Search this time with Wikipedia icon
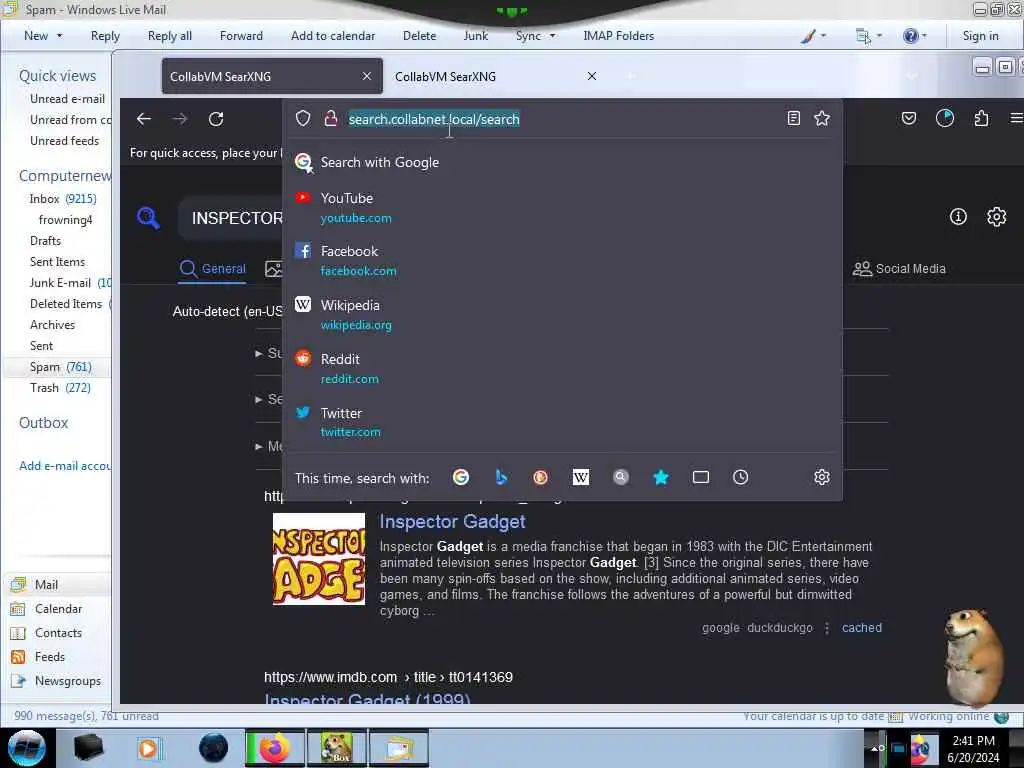 pyautogui.click(x=581, y=477)
